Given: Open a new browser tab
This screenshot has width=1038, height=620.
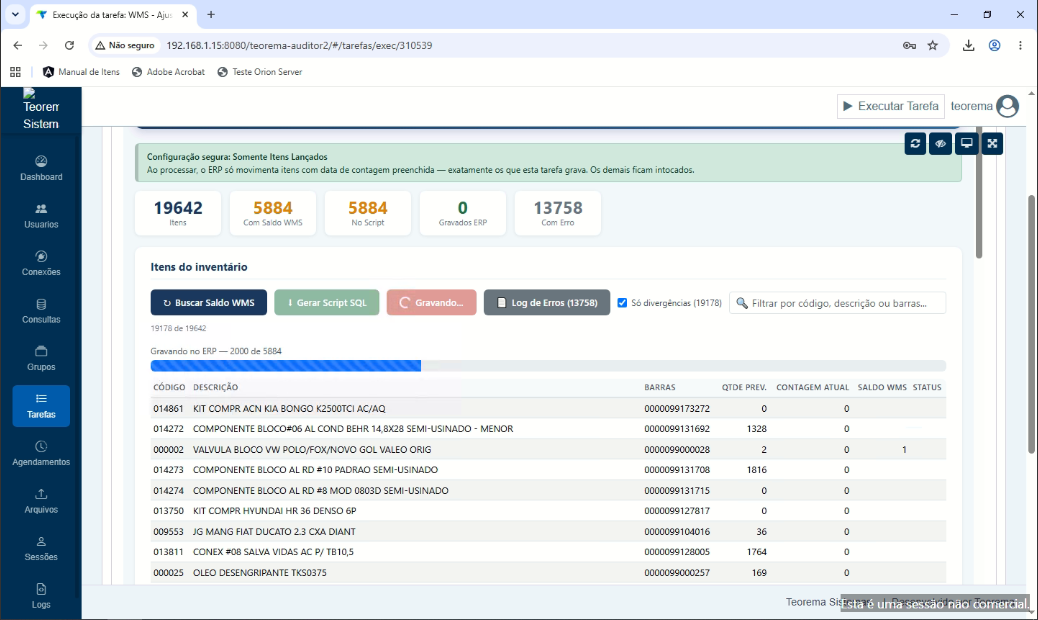Looking at the screenshot, I should (x=211, y=15).
